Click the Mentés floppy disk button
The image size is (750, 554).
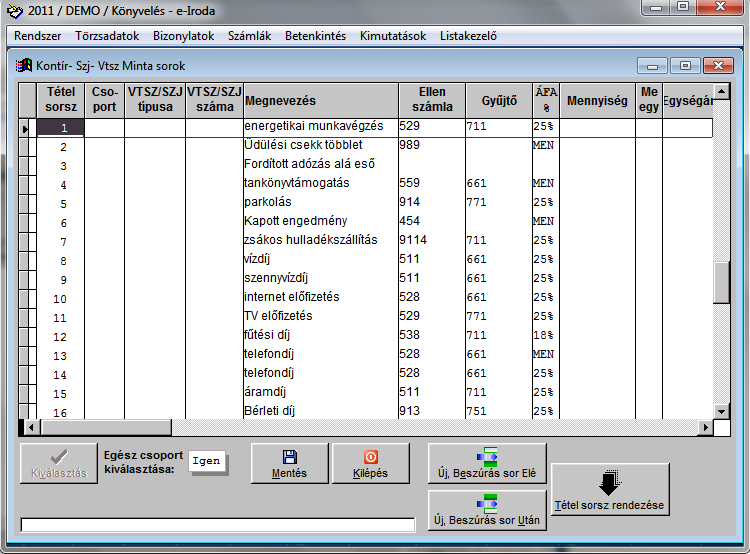(290, 463)
